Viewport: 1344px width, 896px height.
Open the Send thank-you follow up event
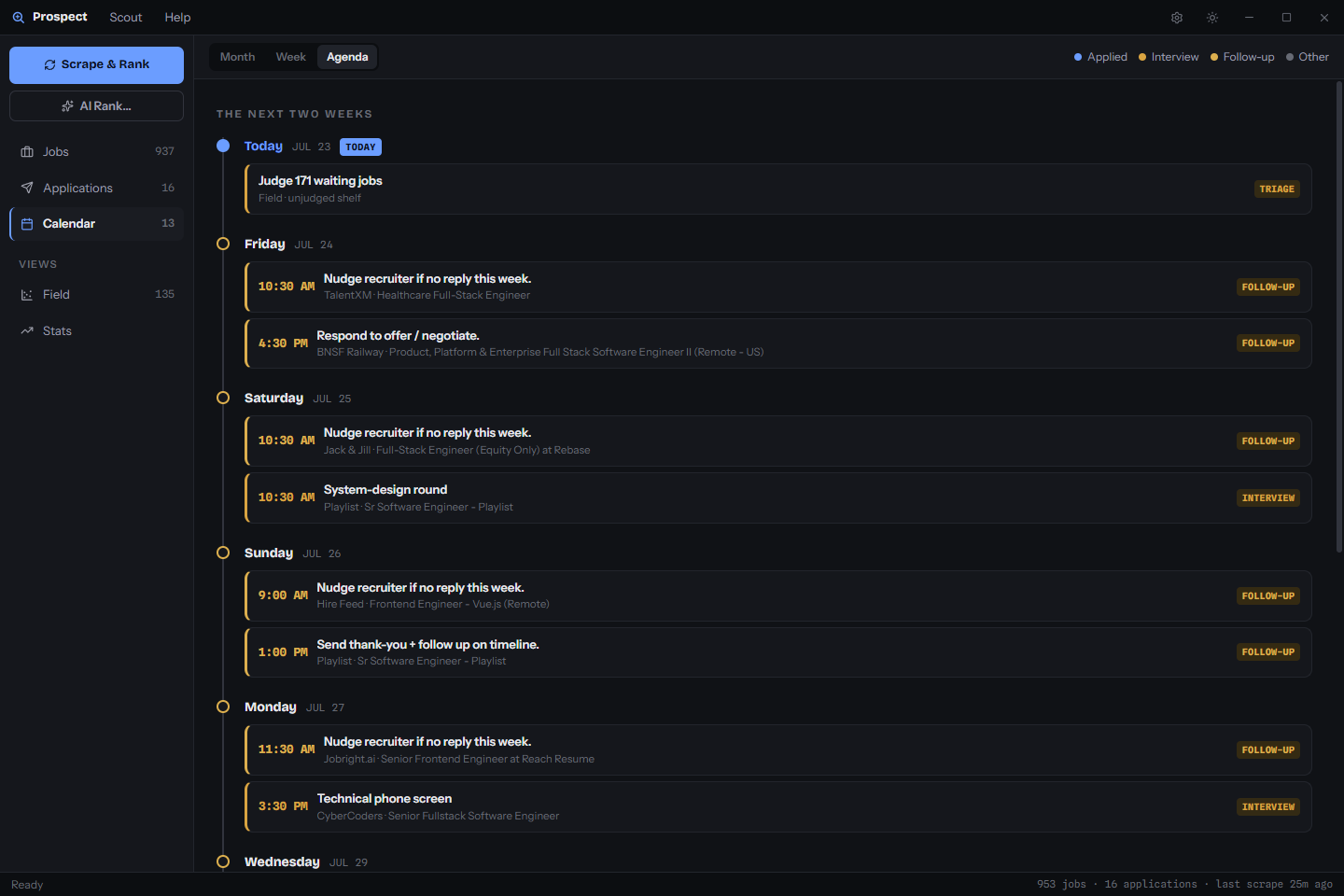pyautogui.click(x=777, y=652)
